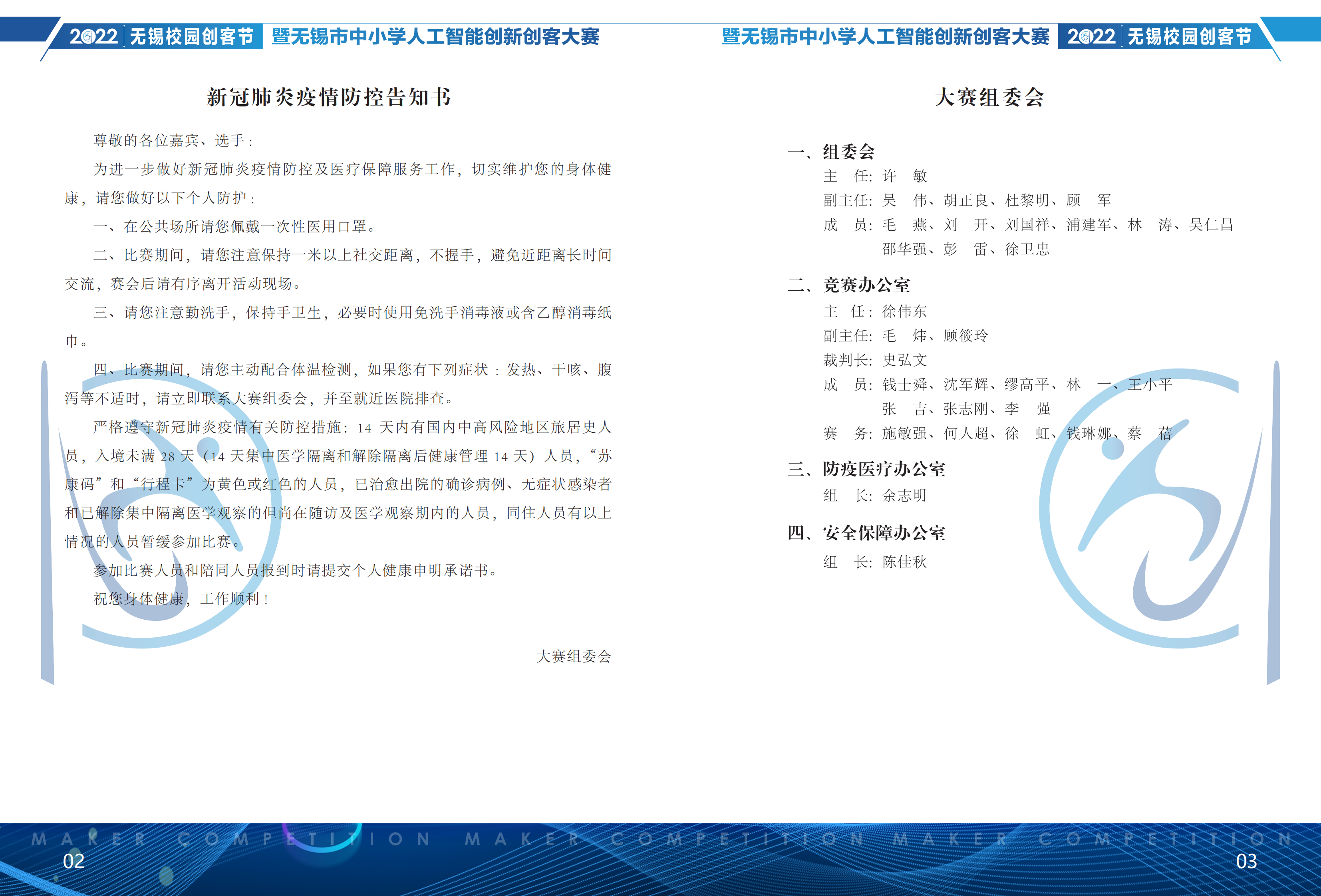Image resolution: width=1321 pixels, height=896 pixels.
Task: Click the name 许 敏 after 主任
Action: (x=905, y=176)
